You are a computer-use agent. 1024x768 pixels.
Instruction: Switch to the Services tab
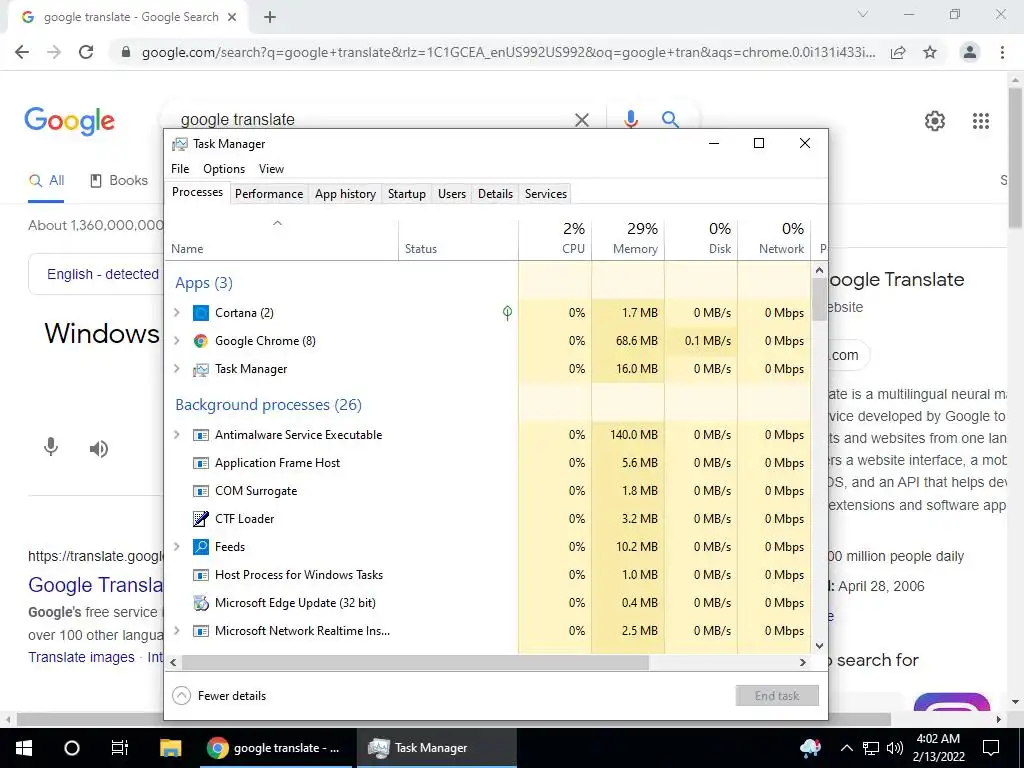point(546,194)
